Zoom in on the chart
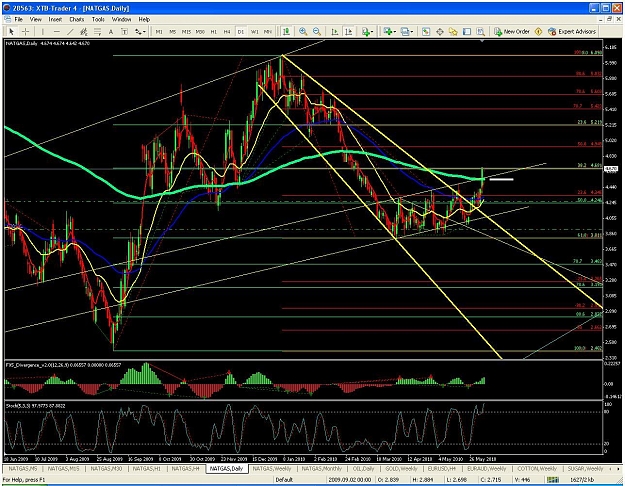This screenshot has width=625, height=486. click(303, 31)
